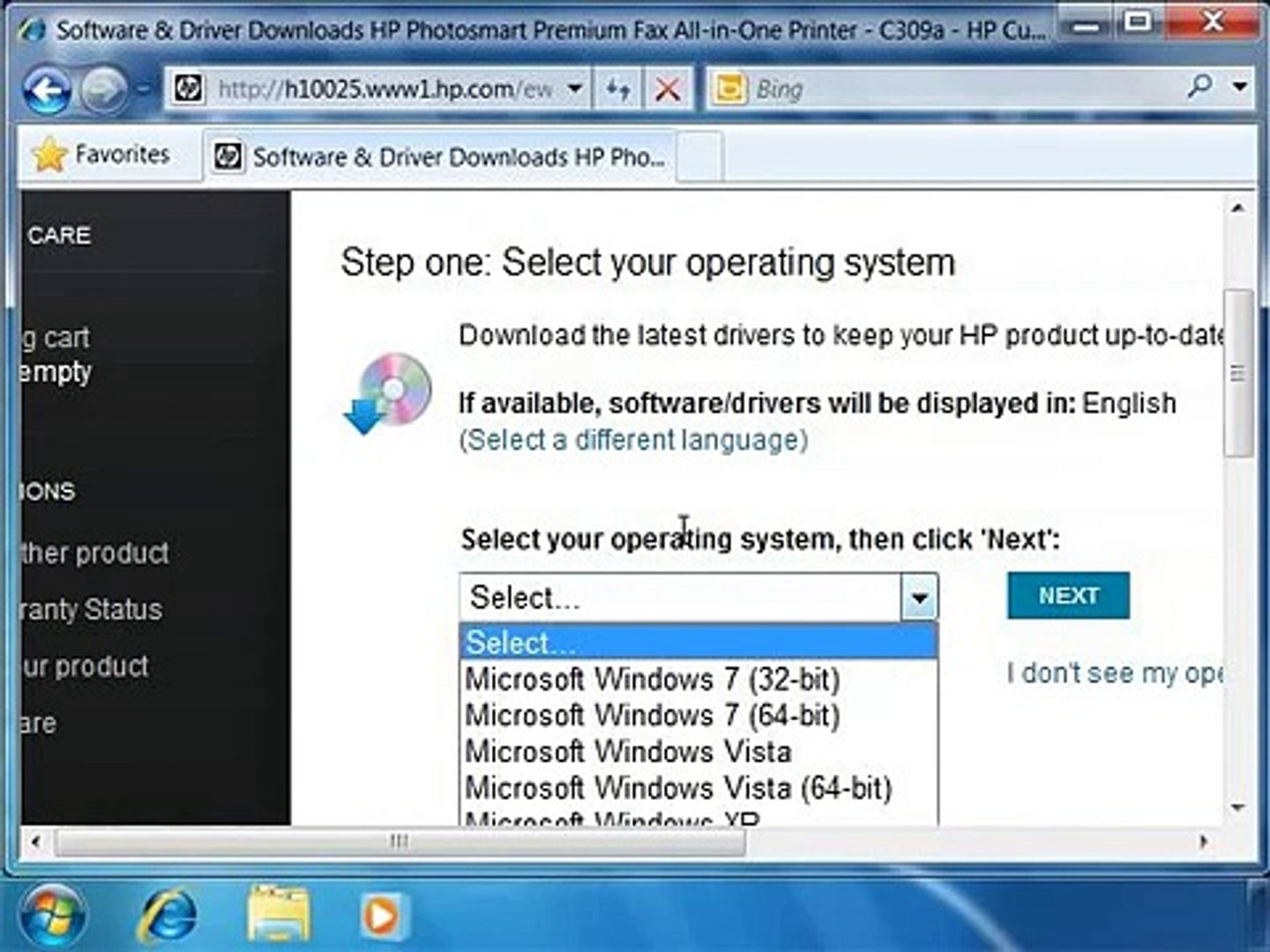Click the browser Forward arrow button

tap(104, 89)
